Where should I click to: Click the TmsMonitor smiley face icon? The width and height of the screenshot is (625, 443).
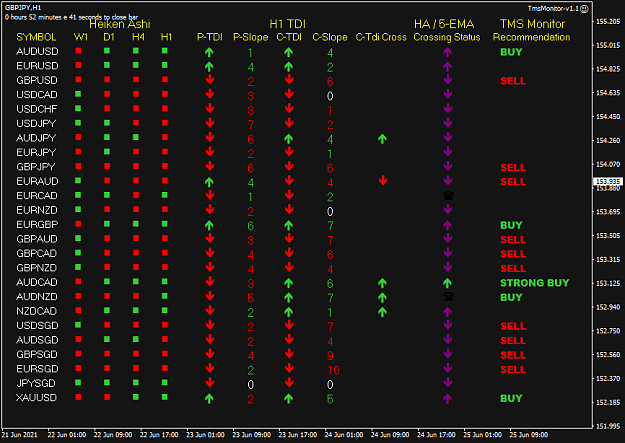pyautogui.click(x=584, y=9)
